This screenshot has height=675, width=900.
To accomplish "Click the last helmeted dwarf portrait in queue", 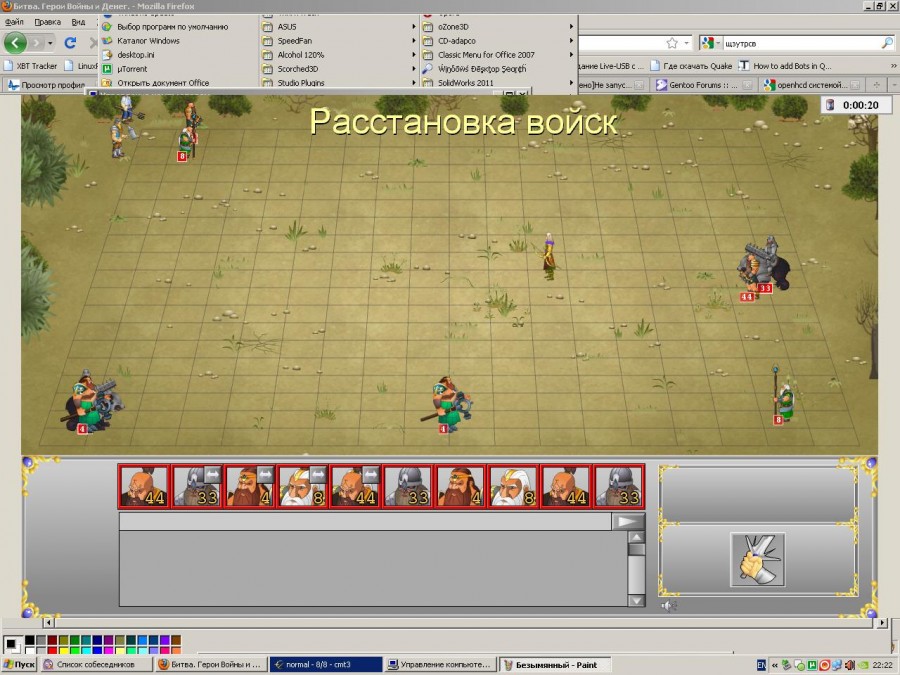I will 619,486.
